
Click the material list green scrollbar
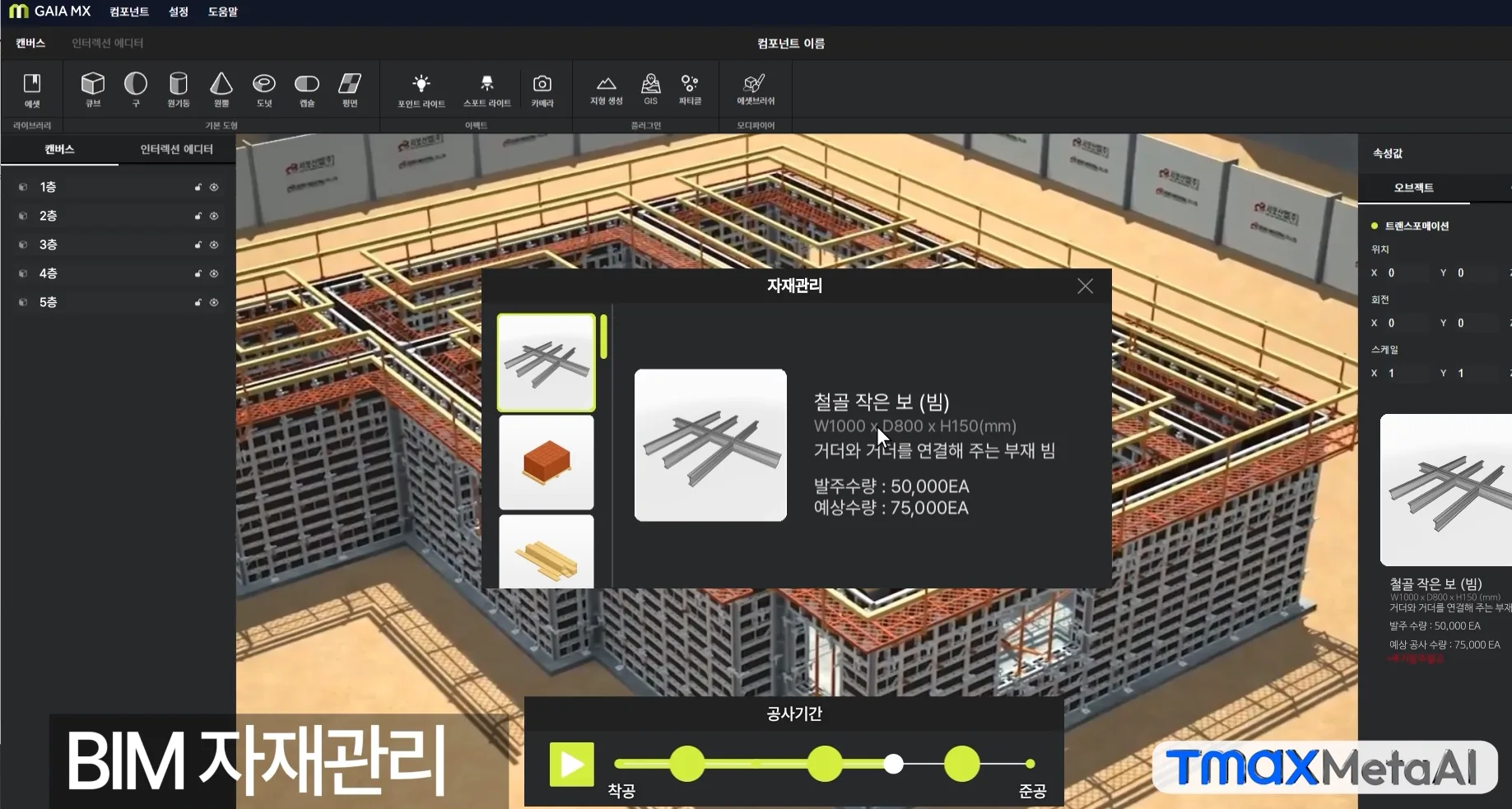(603, 337)
